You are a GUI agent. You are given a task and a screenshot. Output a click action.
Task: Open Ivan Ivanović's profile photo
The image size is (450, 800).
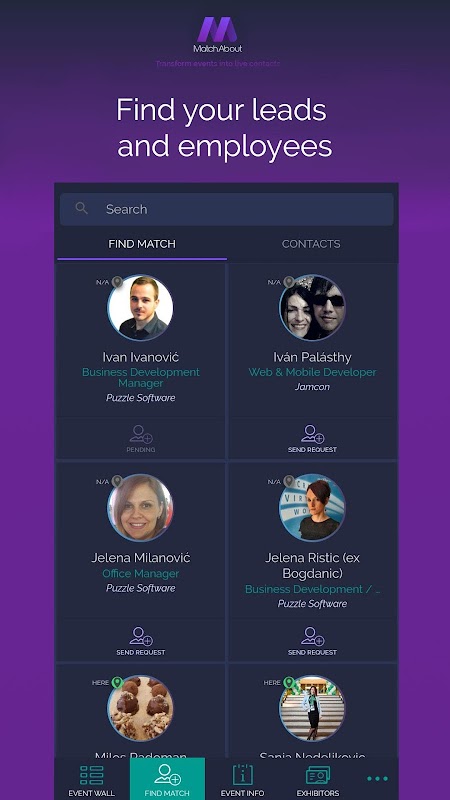click(x=140, y=308)
